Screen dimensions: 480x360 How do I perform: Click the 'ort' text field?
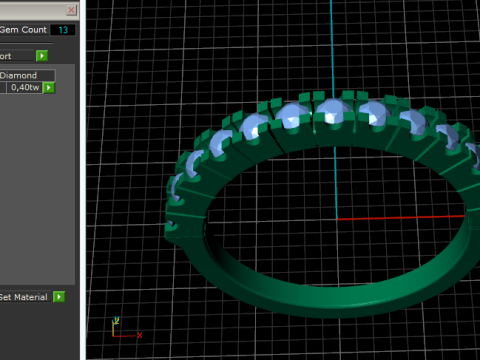[17, 56]
